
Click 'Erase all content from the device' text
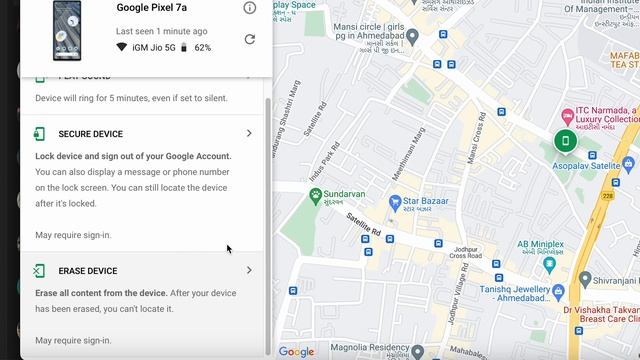tap(101, 293)
